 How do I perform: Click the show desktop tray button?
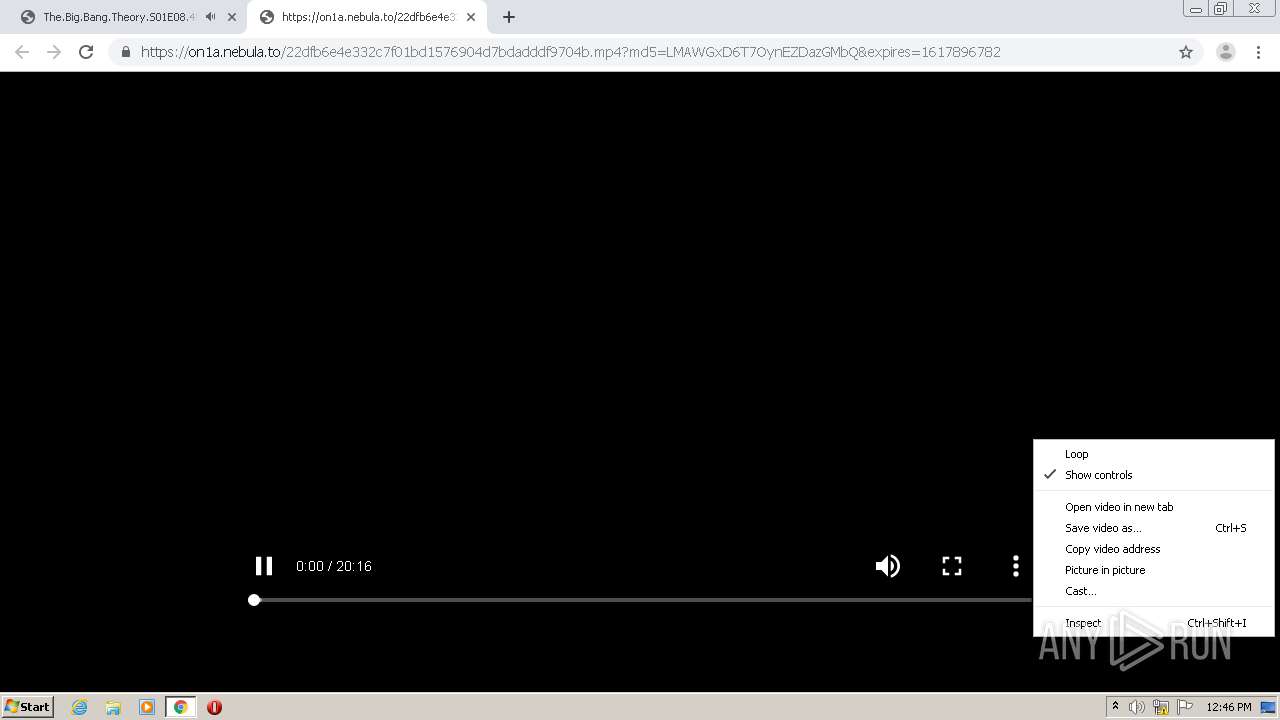(x=1269, y=707)
